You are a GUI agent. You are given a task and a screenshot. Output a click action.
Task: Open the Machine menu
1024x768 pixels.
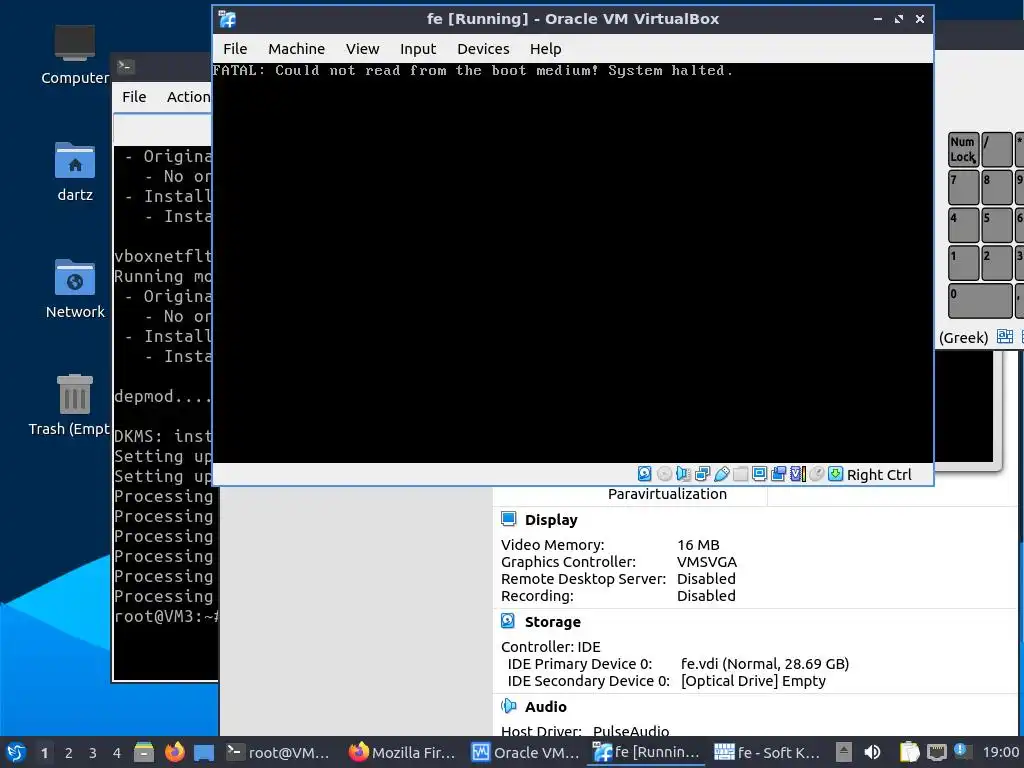coord(296,49)
